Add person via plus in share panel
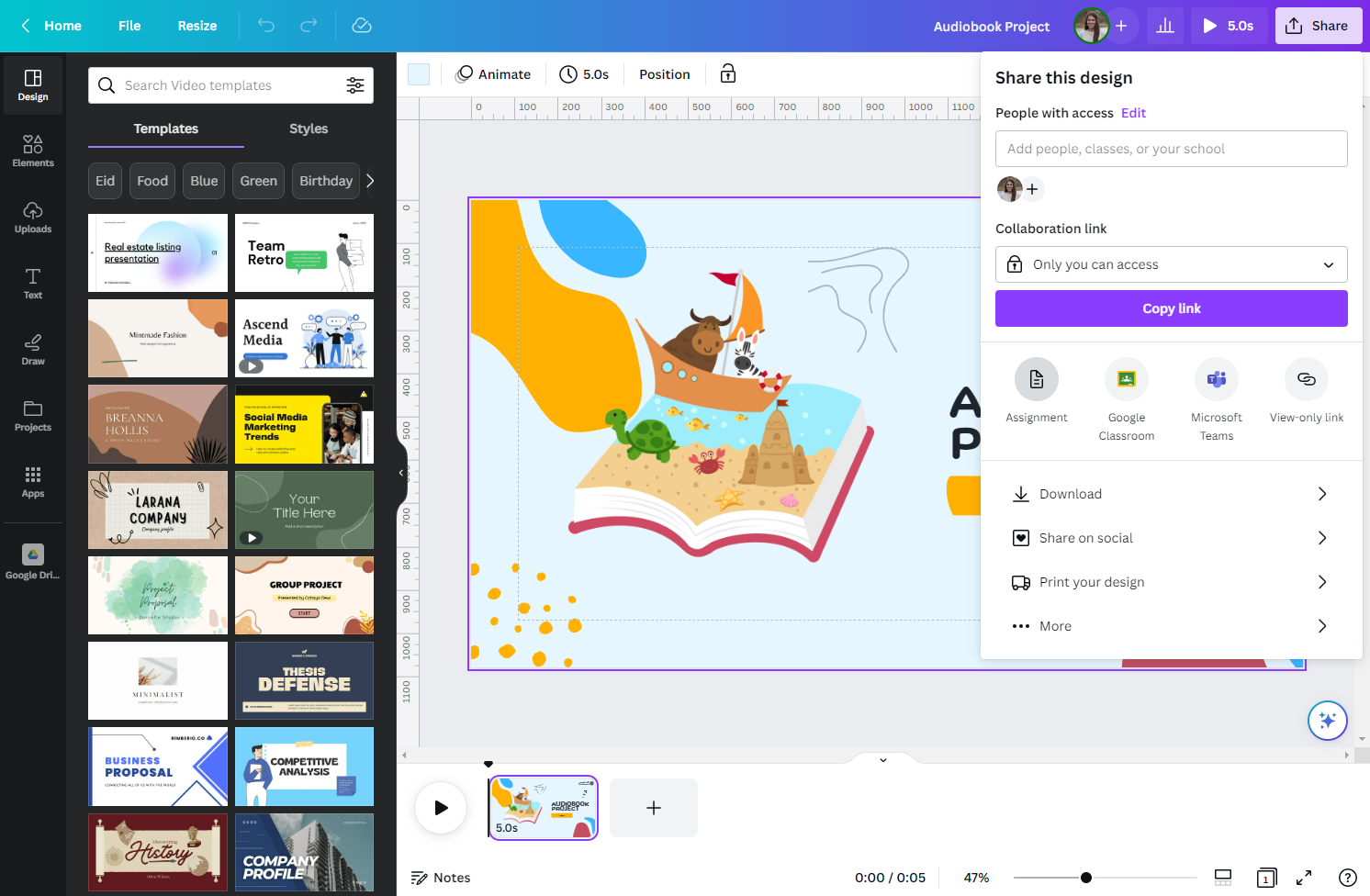This screenshot has width=1370, height=896. point(1032,189)
